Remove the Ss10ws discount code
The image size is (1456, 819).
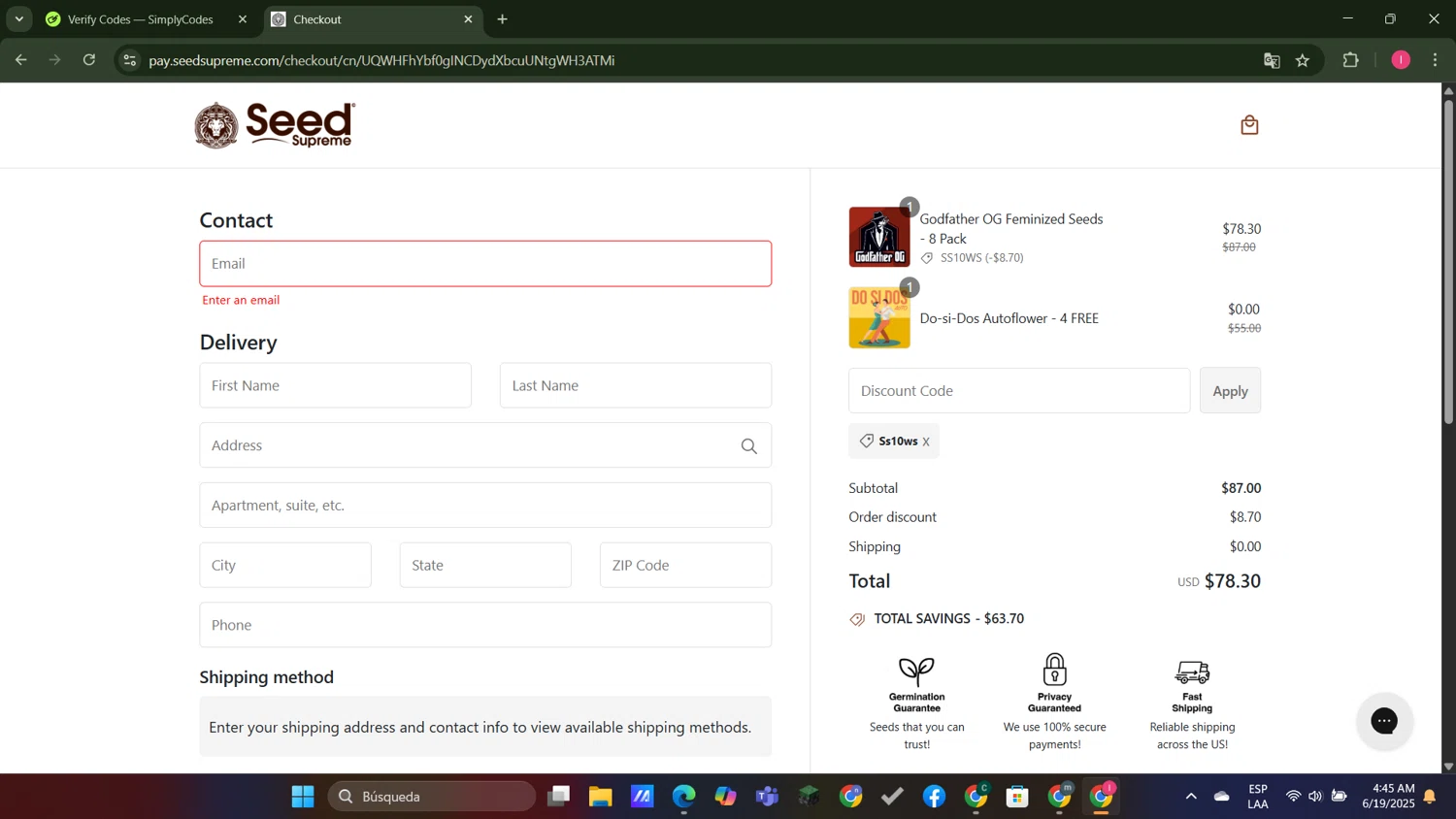point(926,442)
